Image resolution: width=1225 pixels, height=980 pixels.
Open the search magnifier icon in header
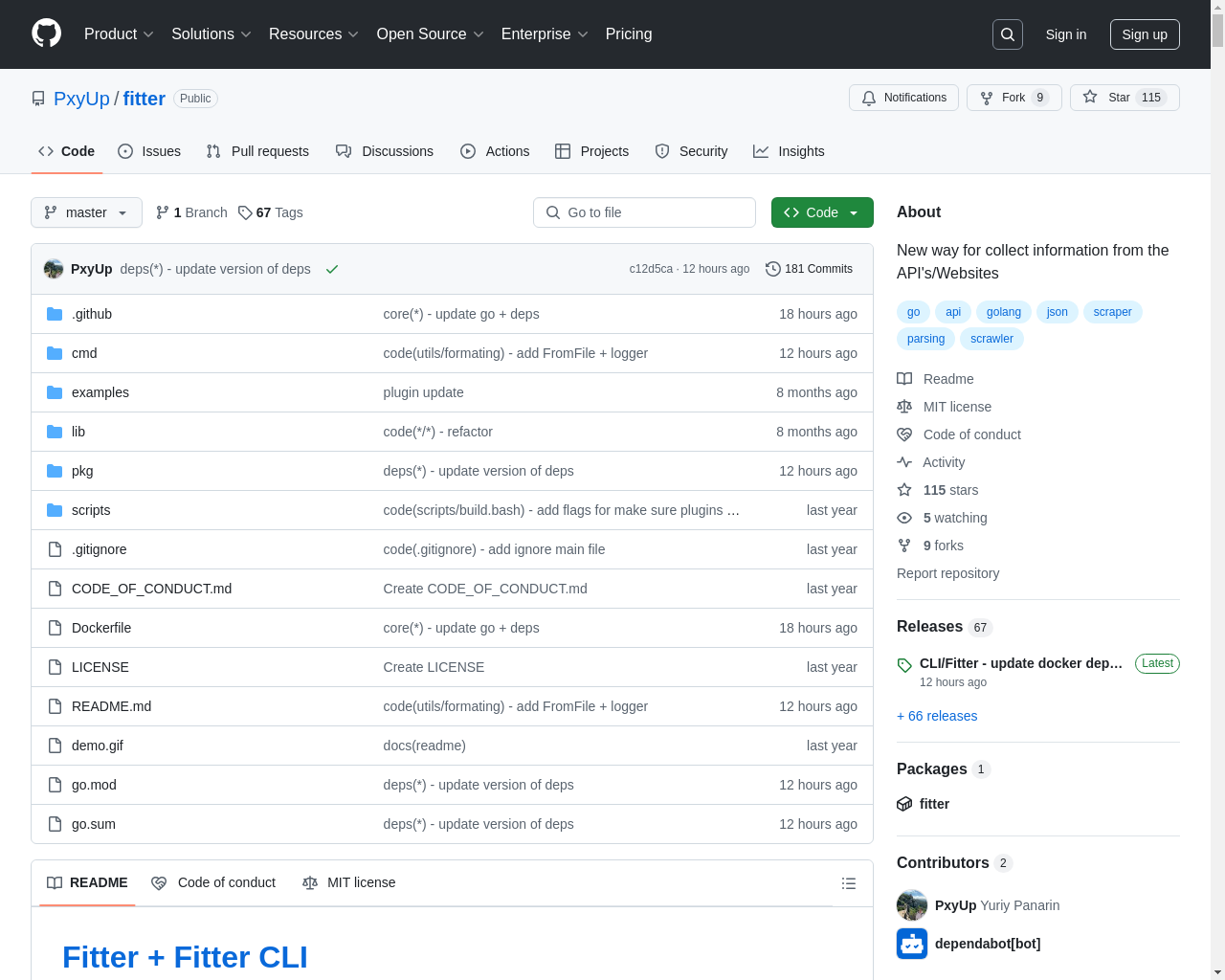click(x=1008, y=34)
